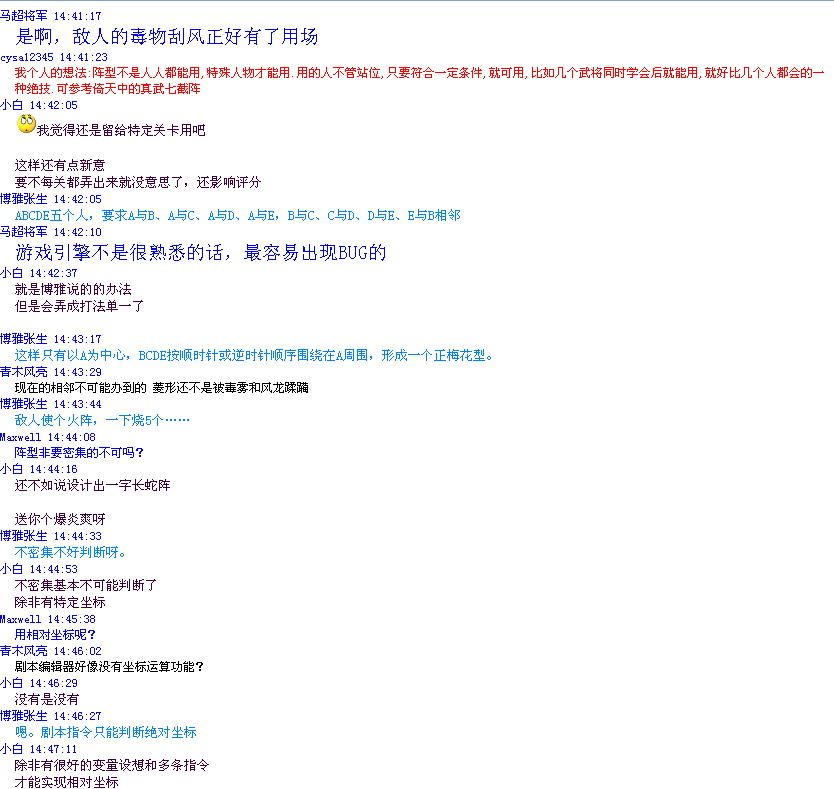Select sender line '小白 14:42:05'
834x789 pixels.
39,105
